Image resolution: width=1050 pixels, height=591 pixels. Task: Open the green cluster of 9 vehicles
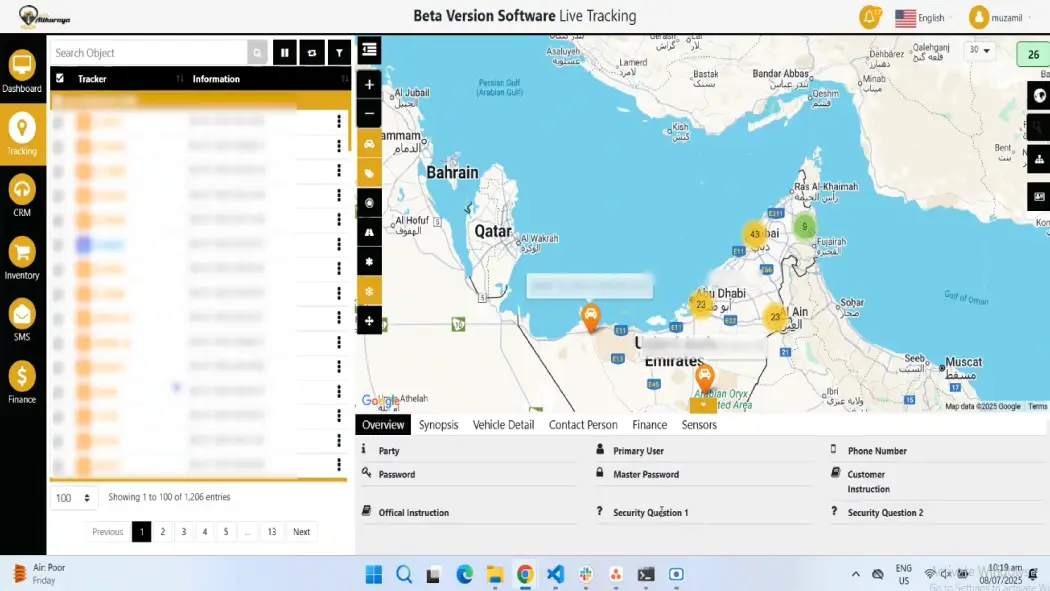(x=804, y=226)
